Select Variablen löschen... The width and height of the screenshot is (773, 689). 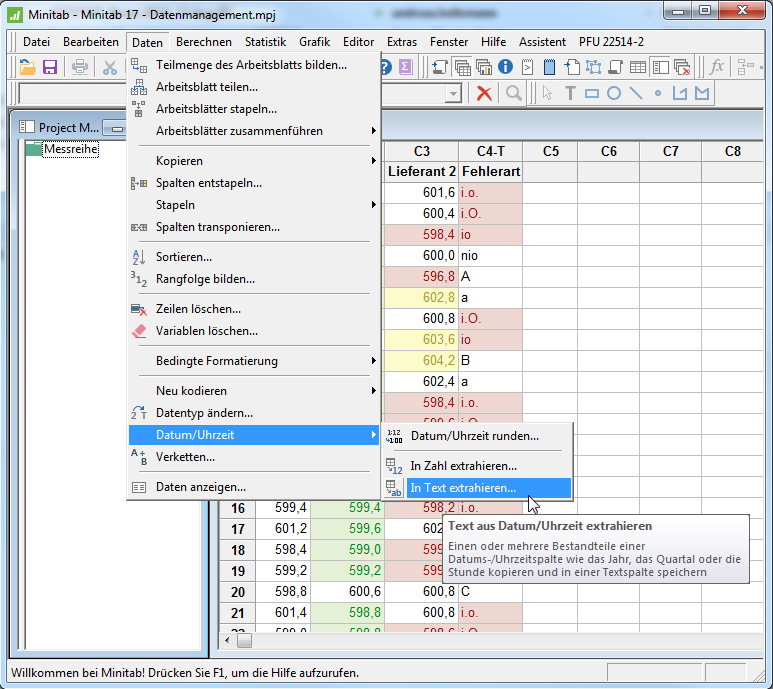(254, 331)
